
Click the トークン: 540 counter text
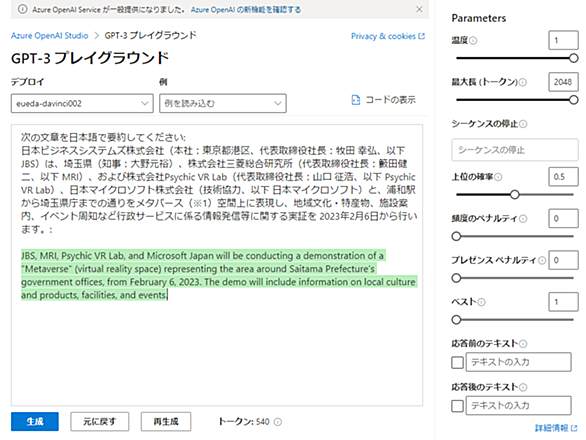pyautogui.click(x=244, y=422)
